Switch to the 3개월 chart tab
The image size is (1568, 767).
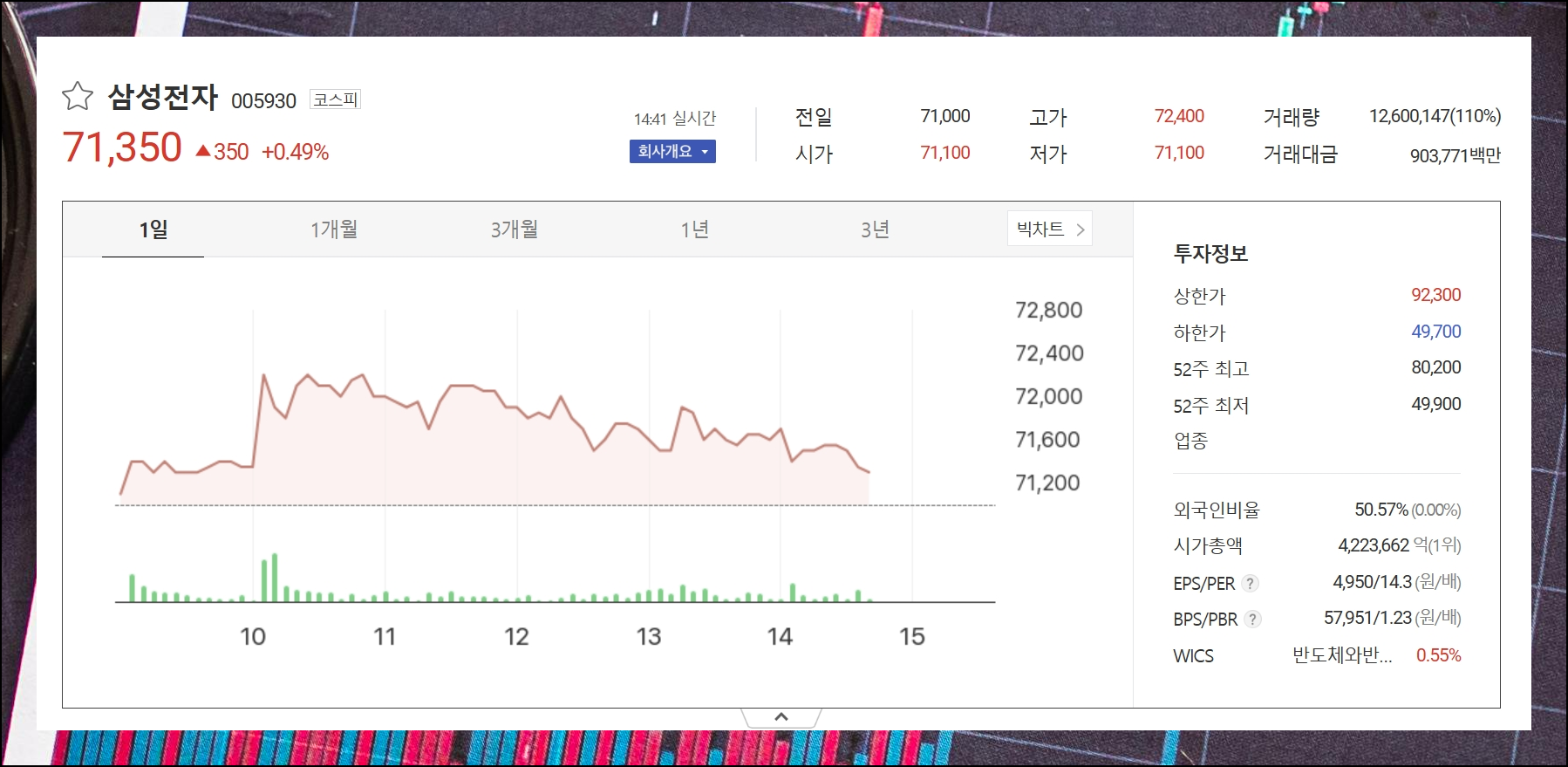pos(515,229)
